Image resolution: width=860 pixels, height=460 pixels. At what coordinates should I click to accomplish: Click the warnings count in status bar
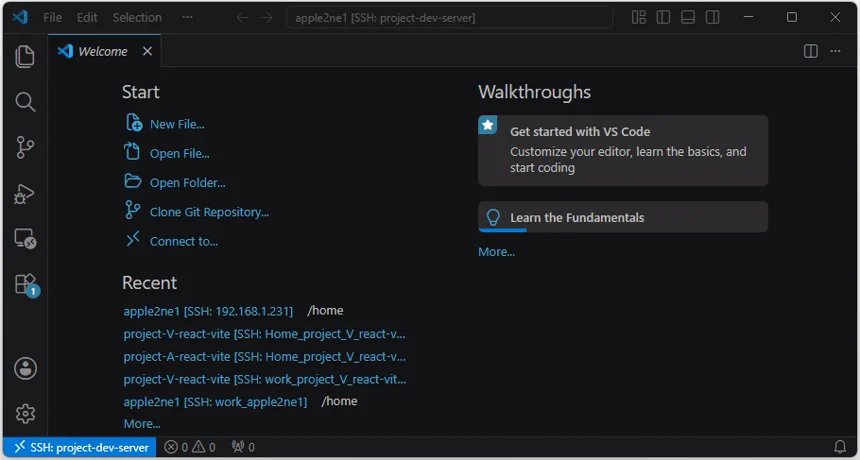point(203,447)
